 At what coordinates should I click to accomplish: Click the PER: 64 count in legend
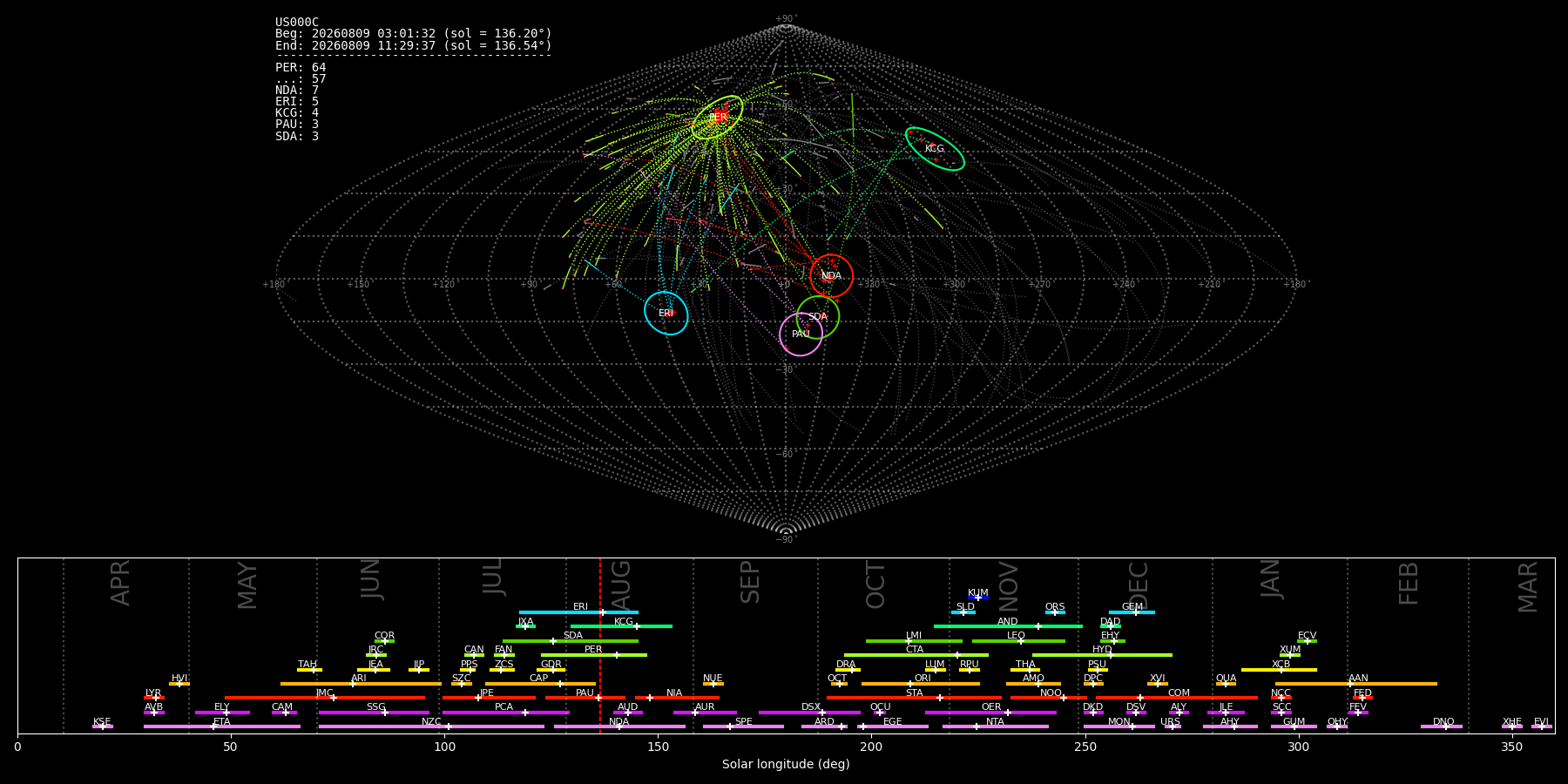point(301,68)
